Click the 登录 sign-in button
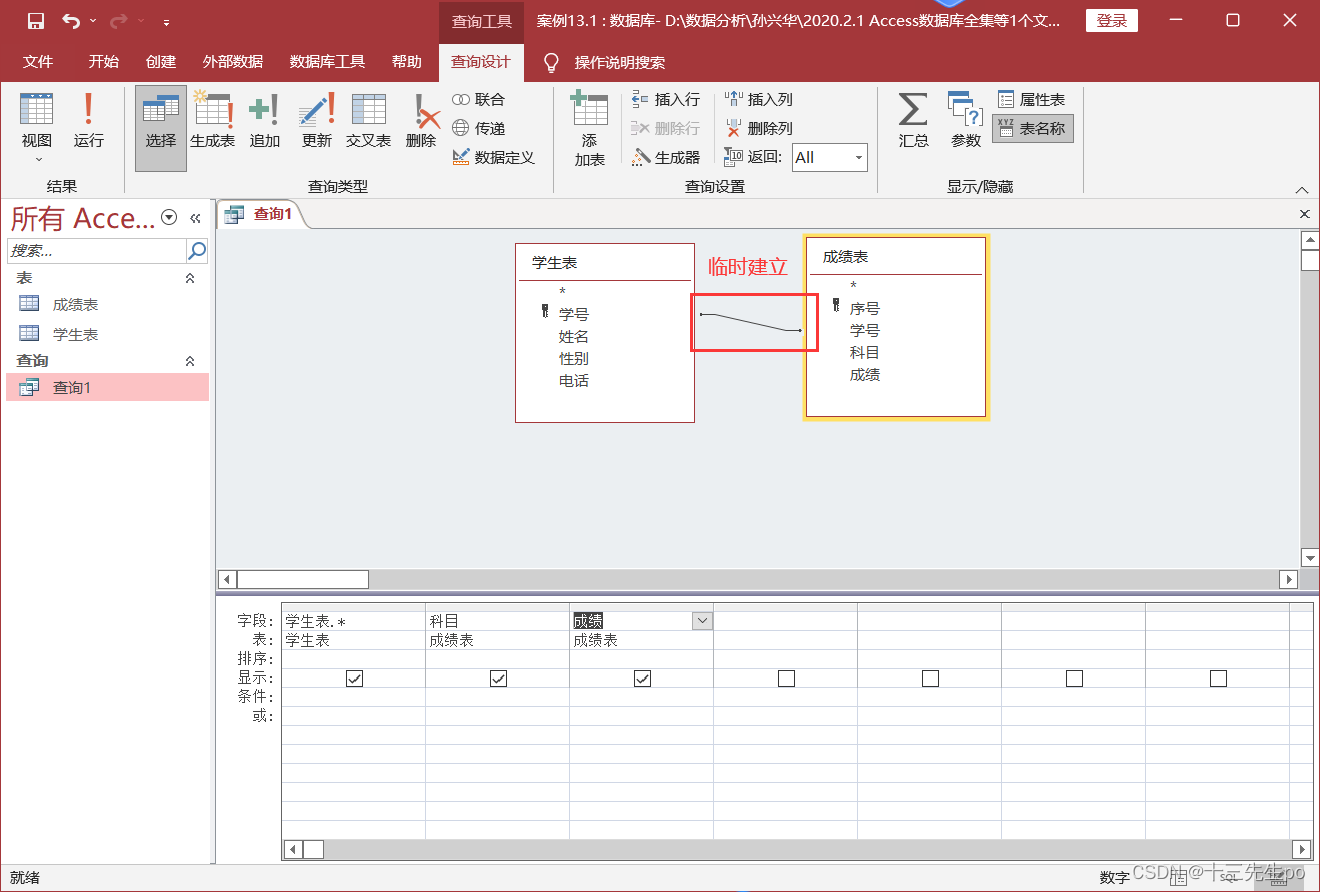 pos(1112,21)
